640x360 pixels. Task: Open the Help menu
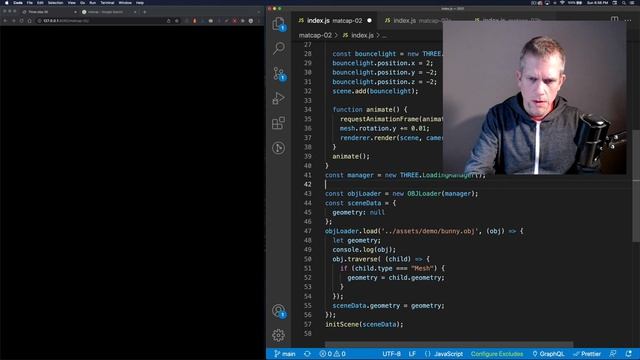tap(140, 2)
